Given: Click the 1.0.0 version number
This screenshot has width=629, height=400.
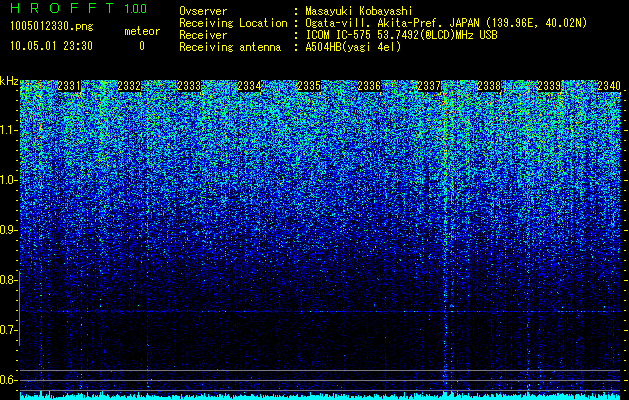Looking at the screenshot, I should pyautogui.click(x=135, y=8).
